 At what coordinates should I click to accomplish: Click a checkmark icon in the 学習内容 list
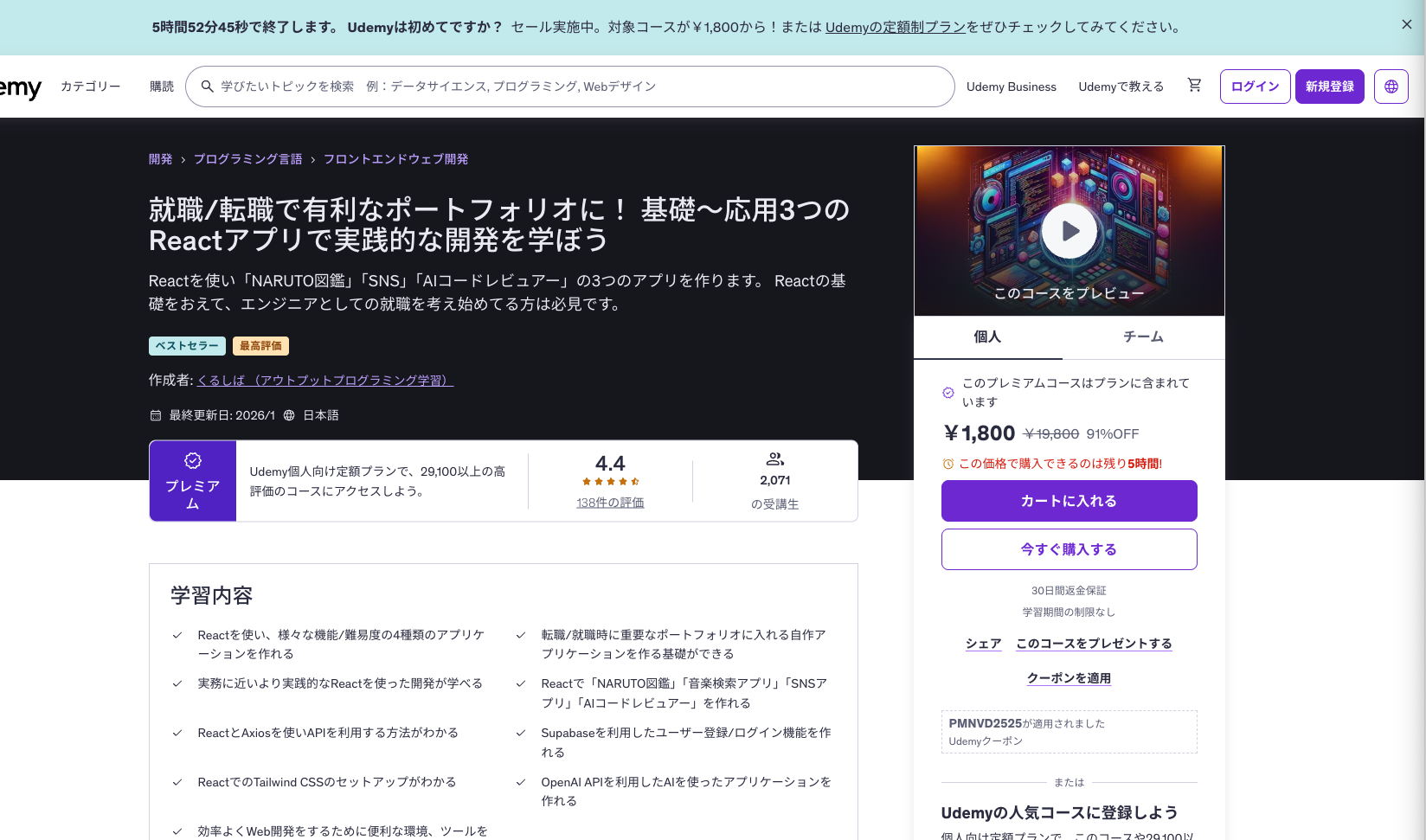(177, 634)
